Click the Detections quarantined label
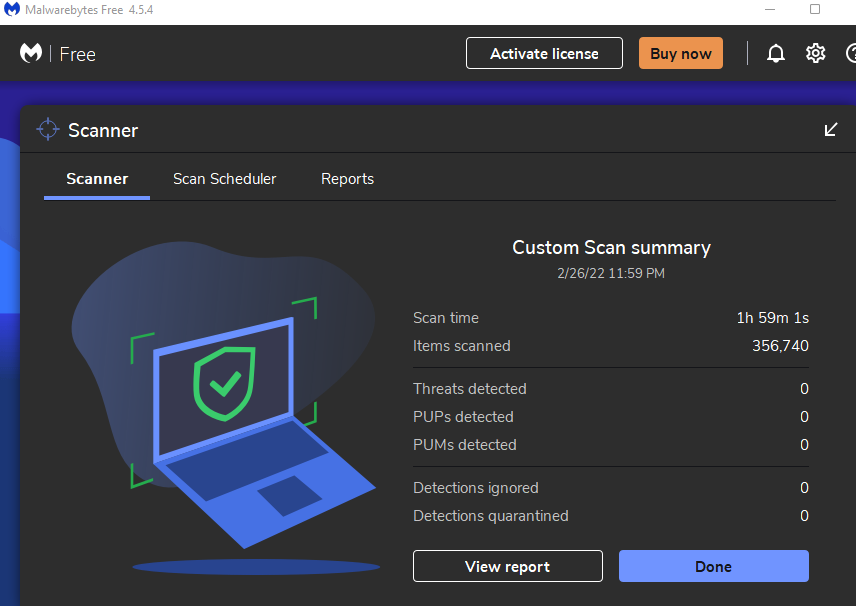856x606 pixels. (491, 515)
